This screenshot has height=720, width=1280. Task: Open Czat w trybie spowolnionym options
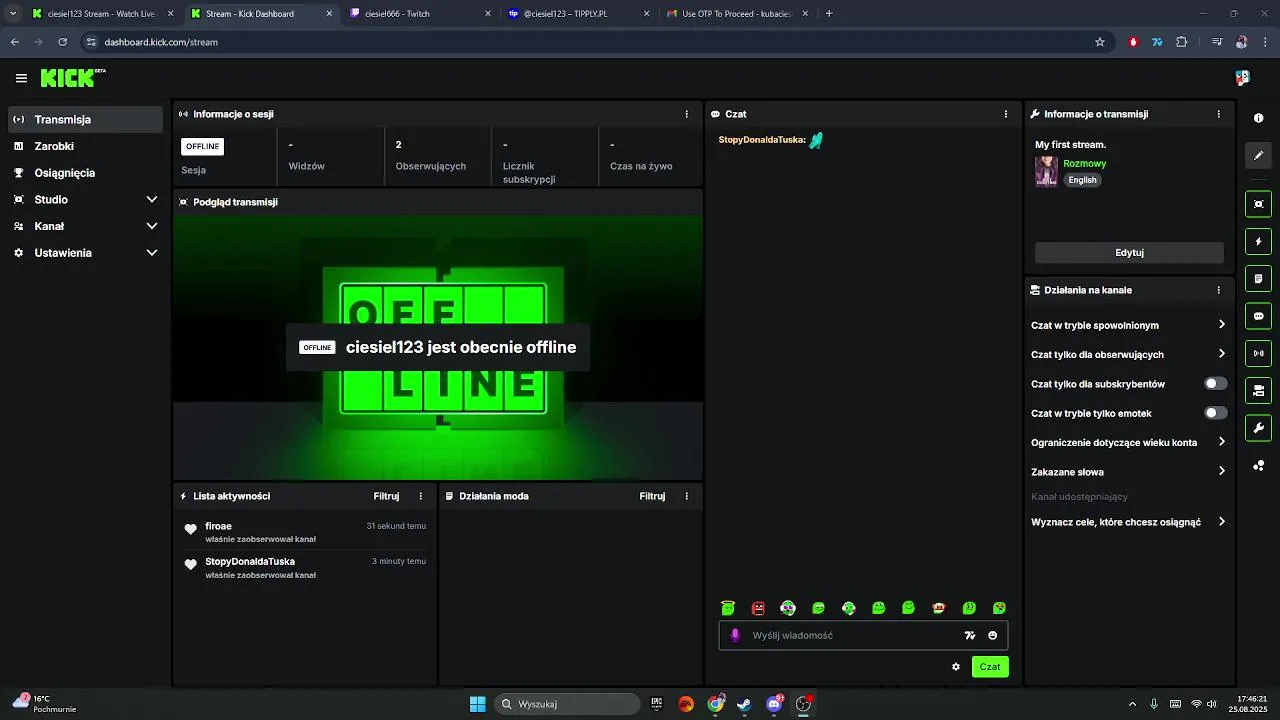(1129, 325)
